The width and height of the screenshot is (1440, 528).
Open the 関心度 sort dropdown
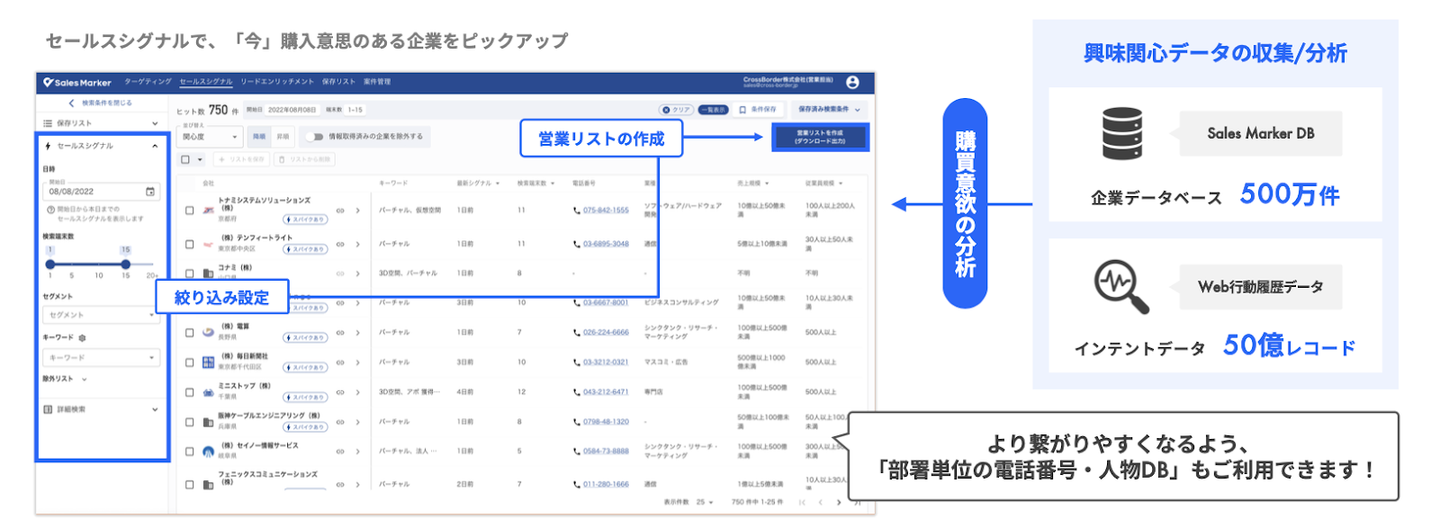point(209,137)
